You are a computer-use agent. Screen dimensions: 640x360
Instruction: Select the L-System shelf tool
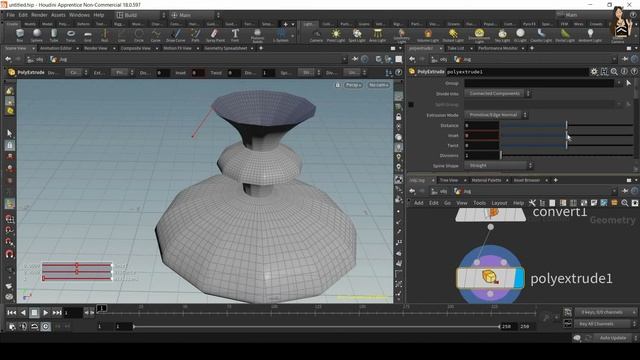point(281,35)
